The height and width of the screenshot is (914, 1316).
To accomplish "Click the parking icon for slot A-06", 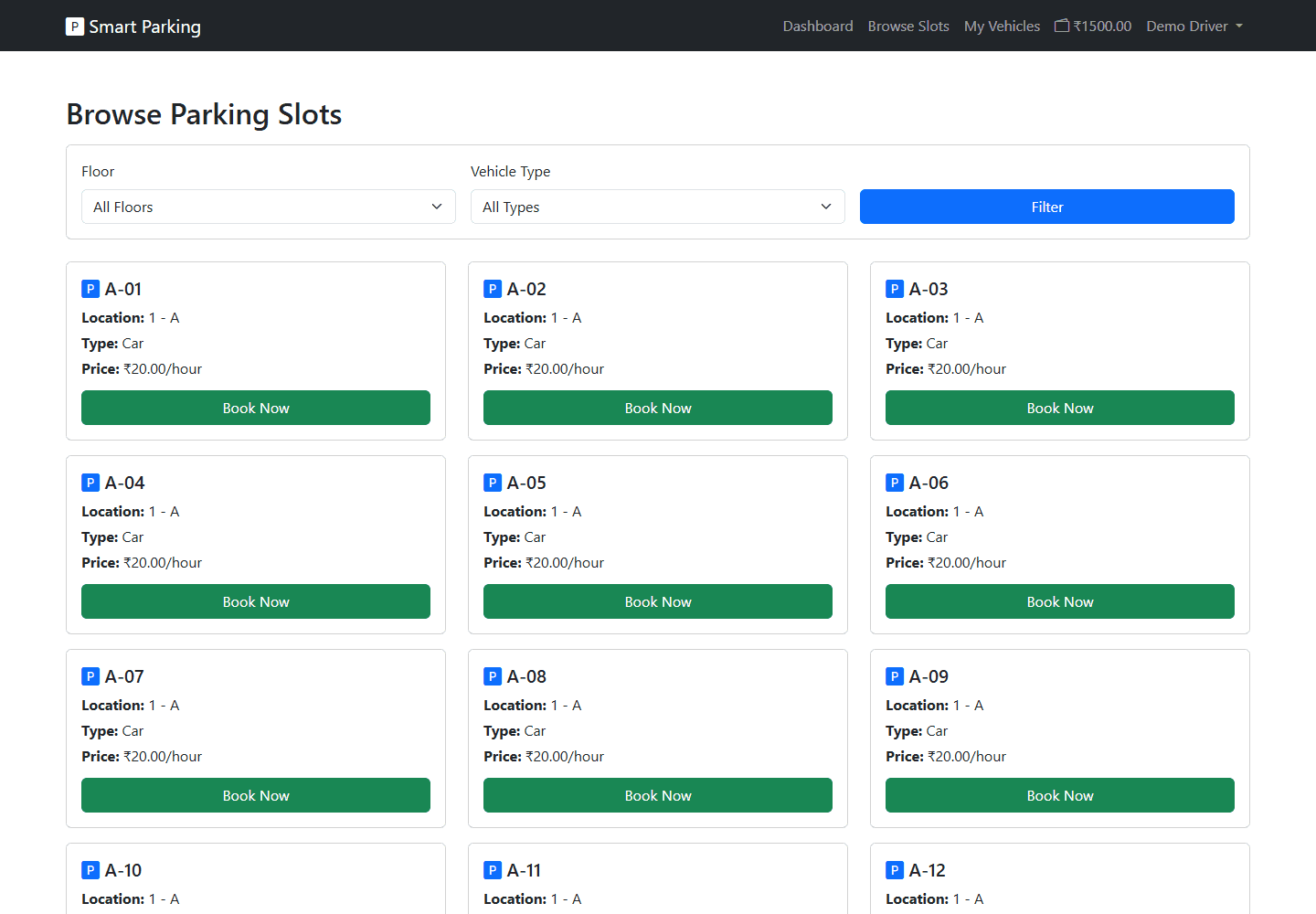I will tap(895, 483).
